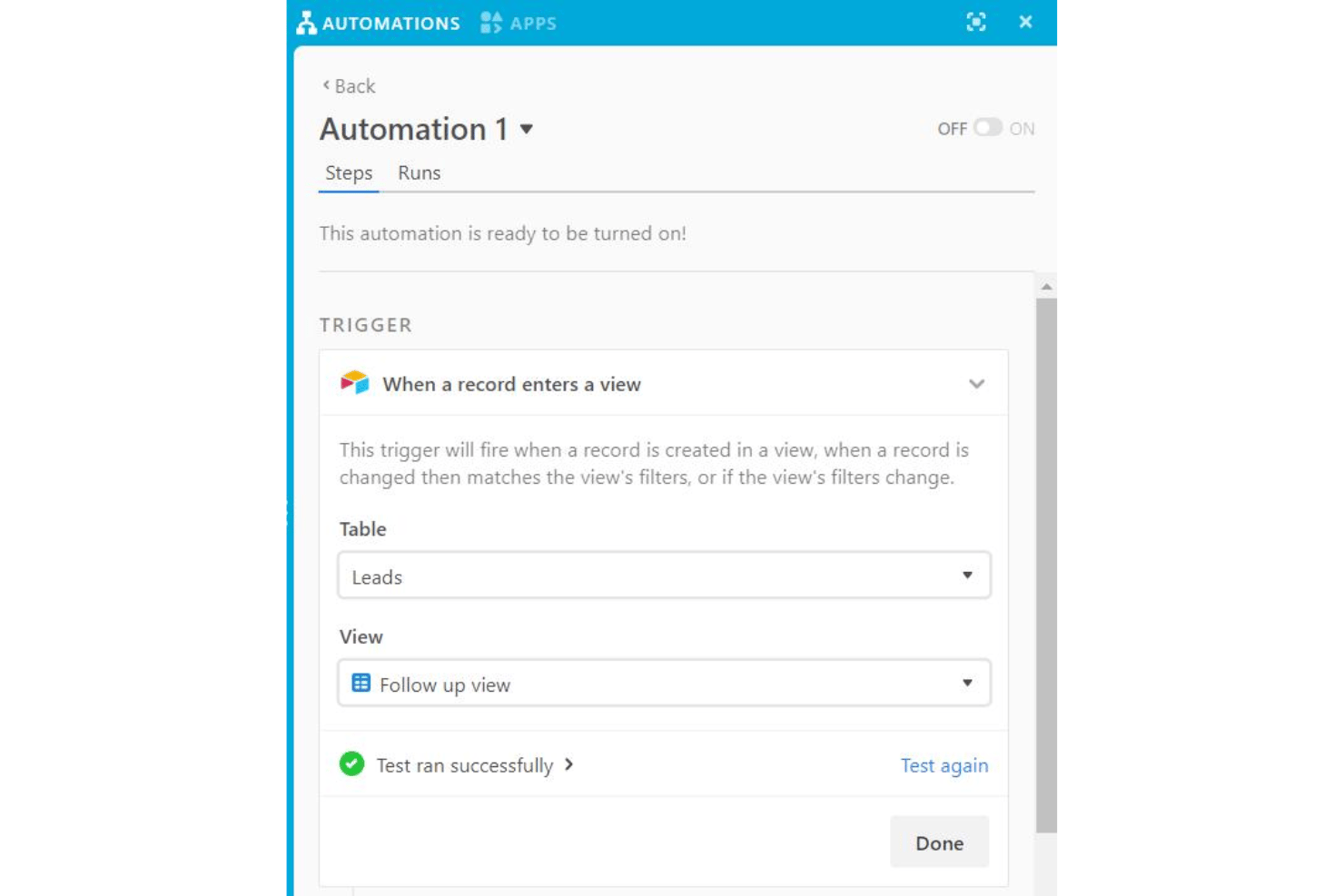Click the grid view icon in View field

pos(361,684)
